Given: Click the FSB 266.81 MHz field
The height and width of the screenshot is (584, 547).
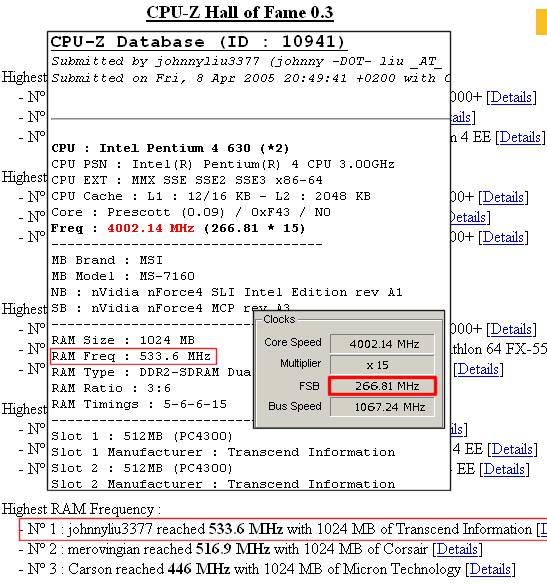Looking at the screenshot, I should 382,386.
